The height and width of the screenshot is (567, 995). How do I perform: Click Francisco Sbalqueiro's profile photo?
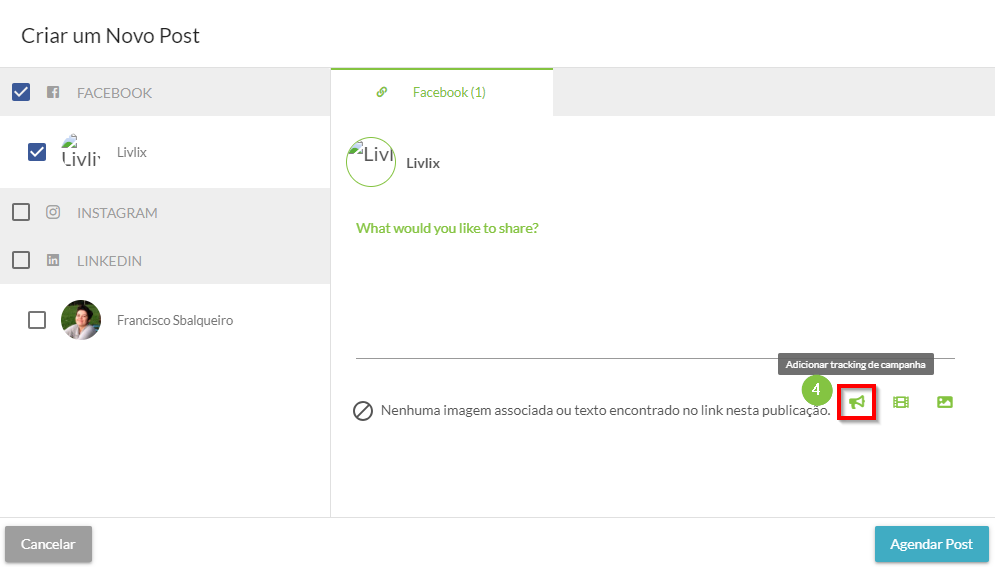(81, 320)
